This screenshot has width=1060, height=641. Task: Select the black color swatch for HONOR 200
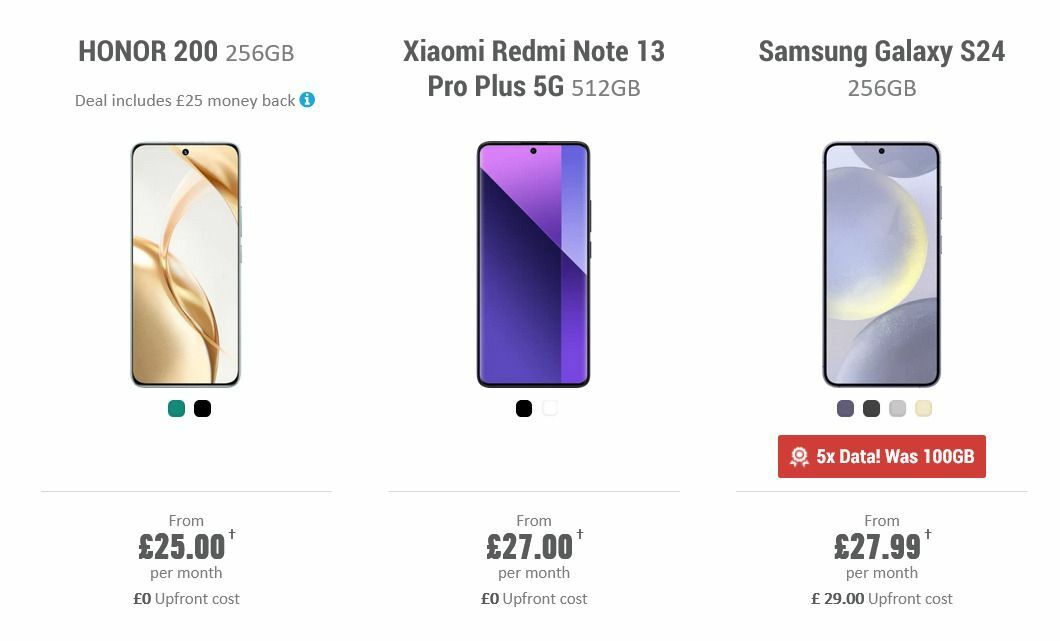pos(202,408)
